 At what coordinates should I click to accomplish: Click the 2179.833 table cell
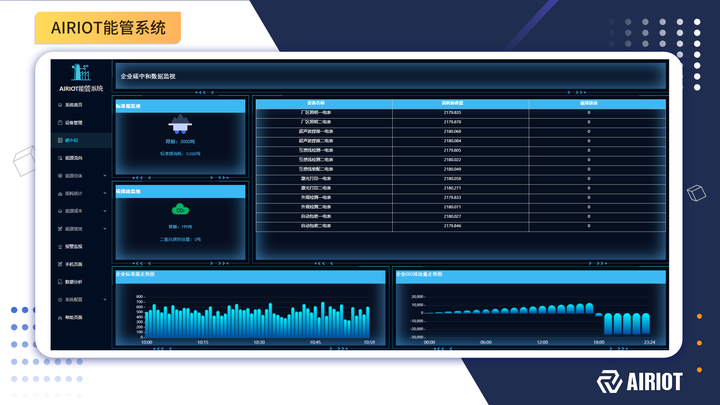(452, 197)
